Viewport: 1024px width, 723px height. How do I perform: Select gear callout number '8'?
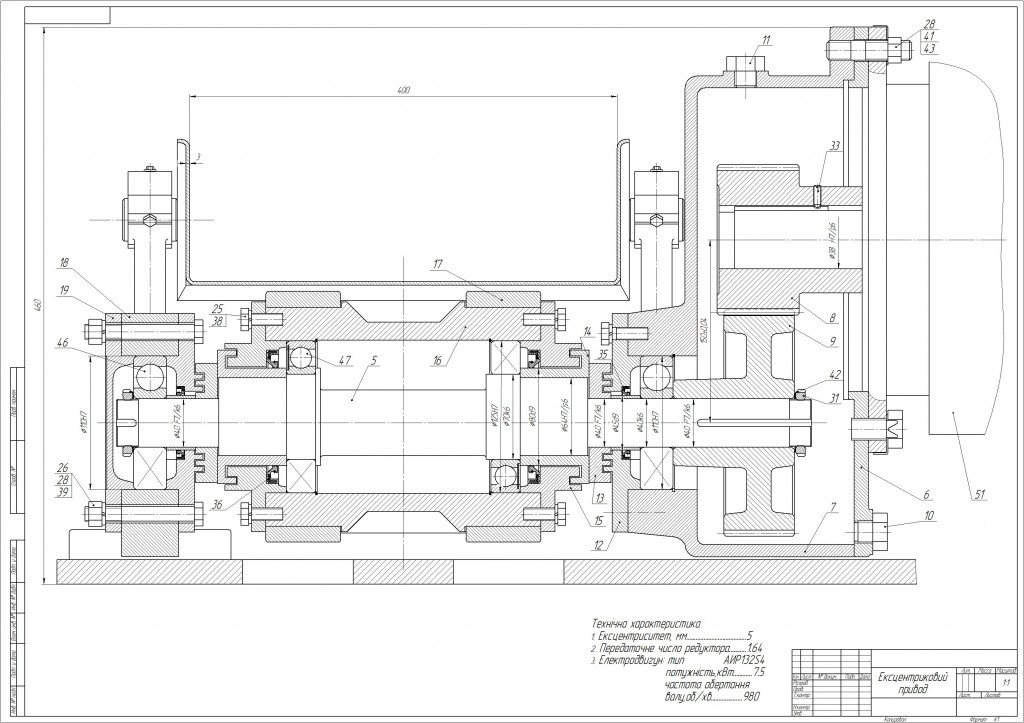833,318
